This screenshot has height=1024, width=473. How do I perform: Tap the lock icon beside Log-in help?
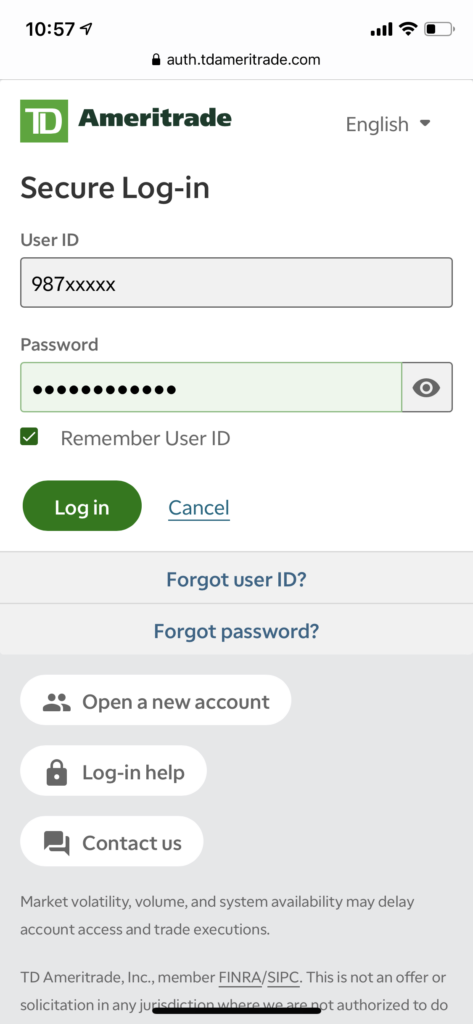[x=57, y=773]
